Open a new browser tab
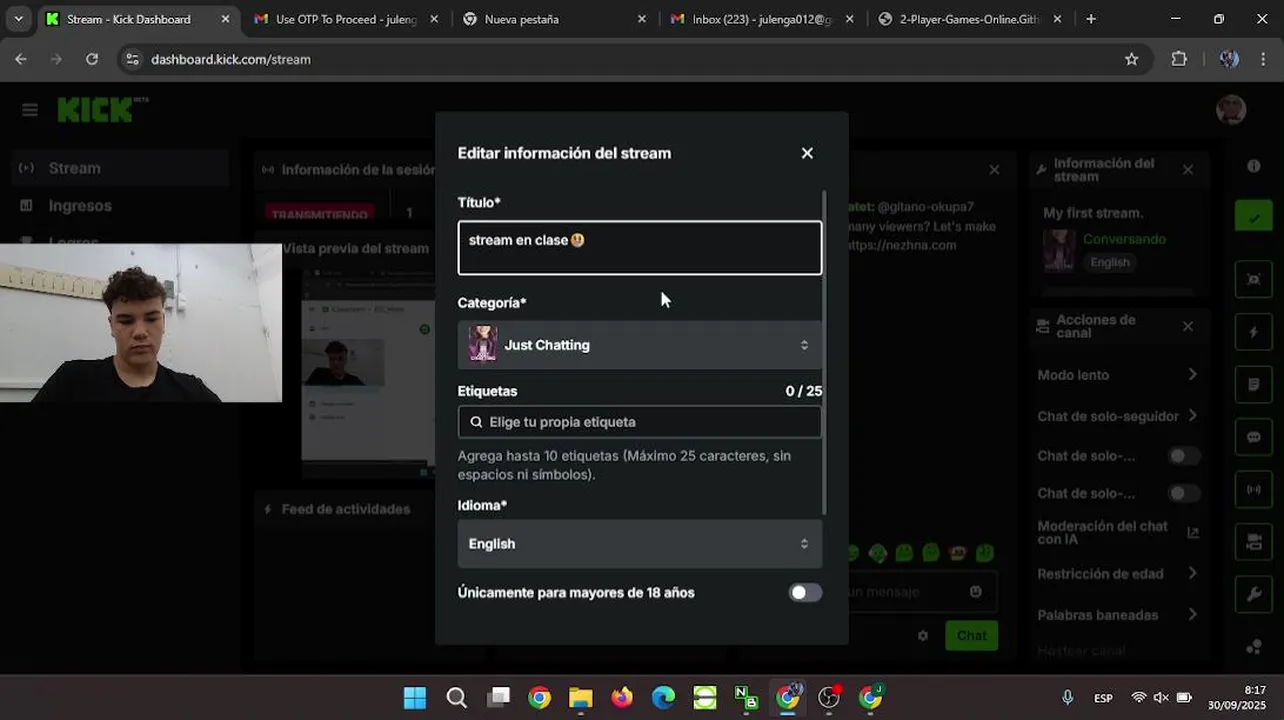 pos(1091,19)
